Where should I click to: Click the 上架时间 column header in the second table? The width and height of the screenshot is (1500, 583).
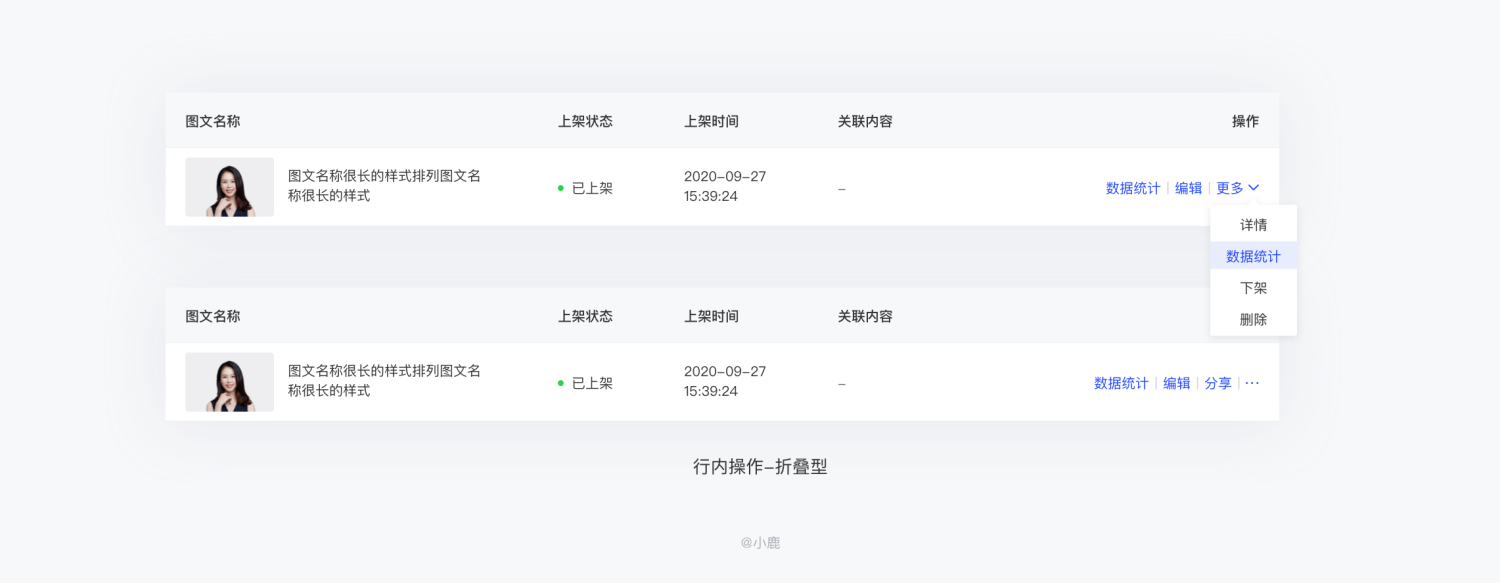pyautogui.click(x=711, y=316)
